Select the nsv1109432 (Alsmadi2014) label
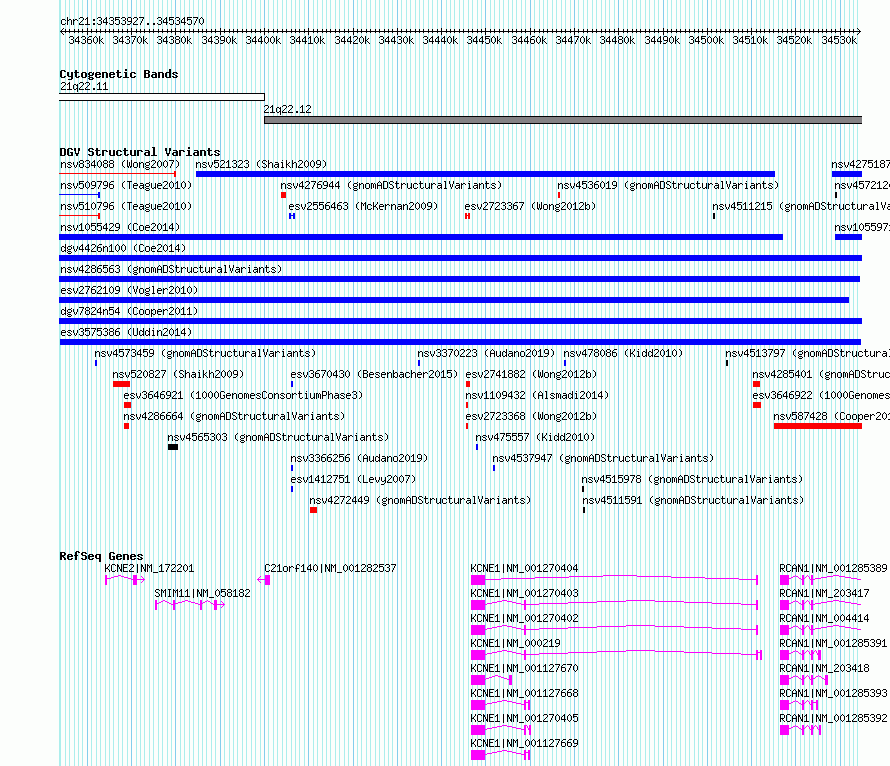 coord(537,395)
